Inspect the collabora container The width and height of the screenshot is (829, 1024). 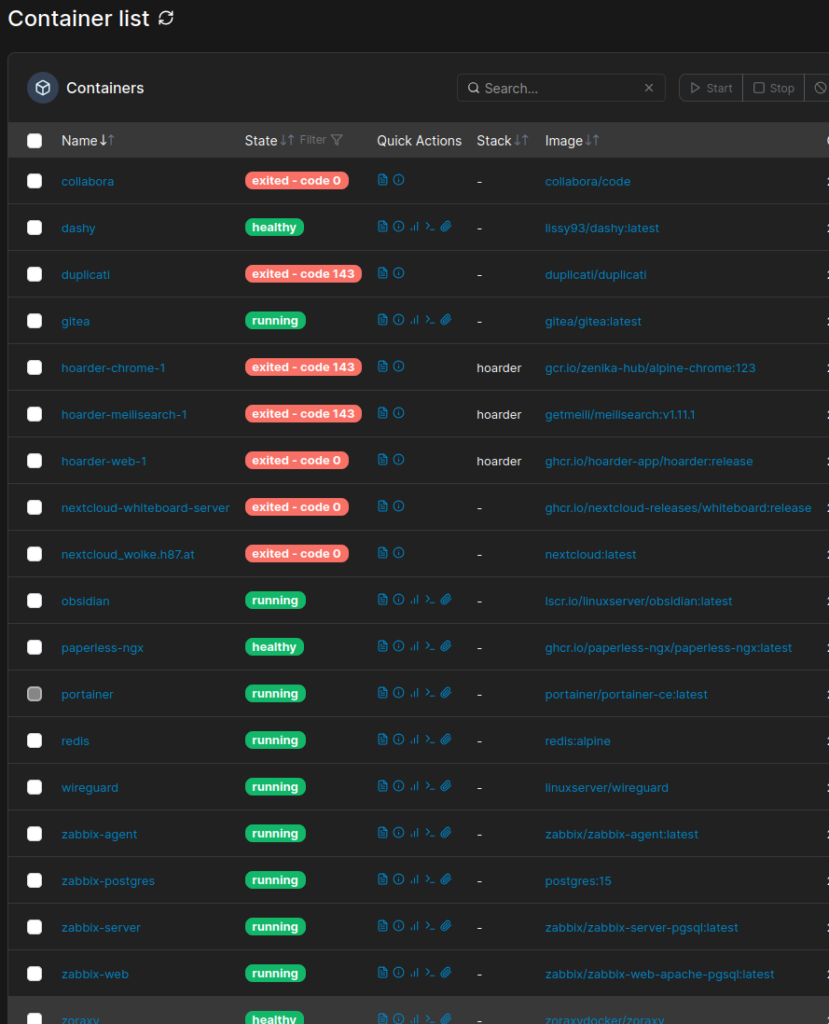click(398, 180)
